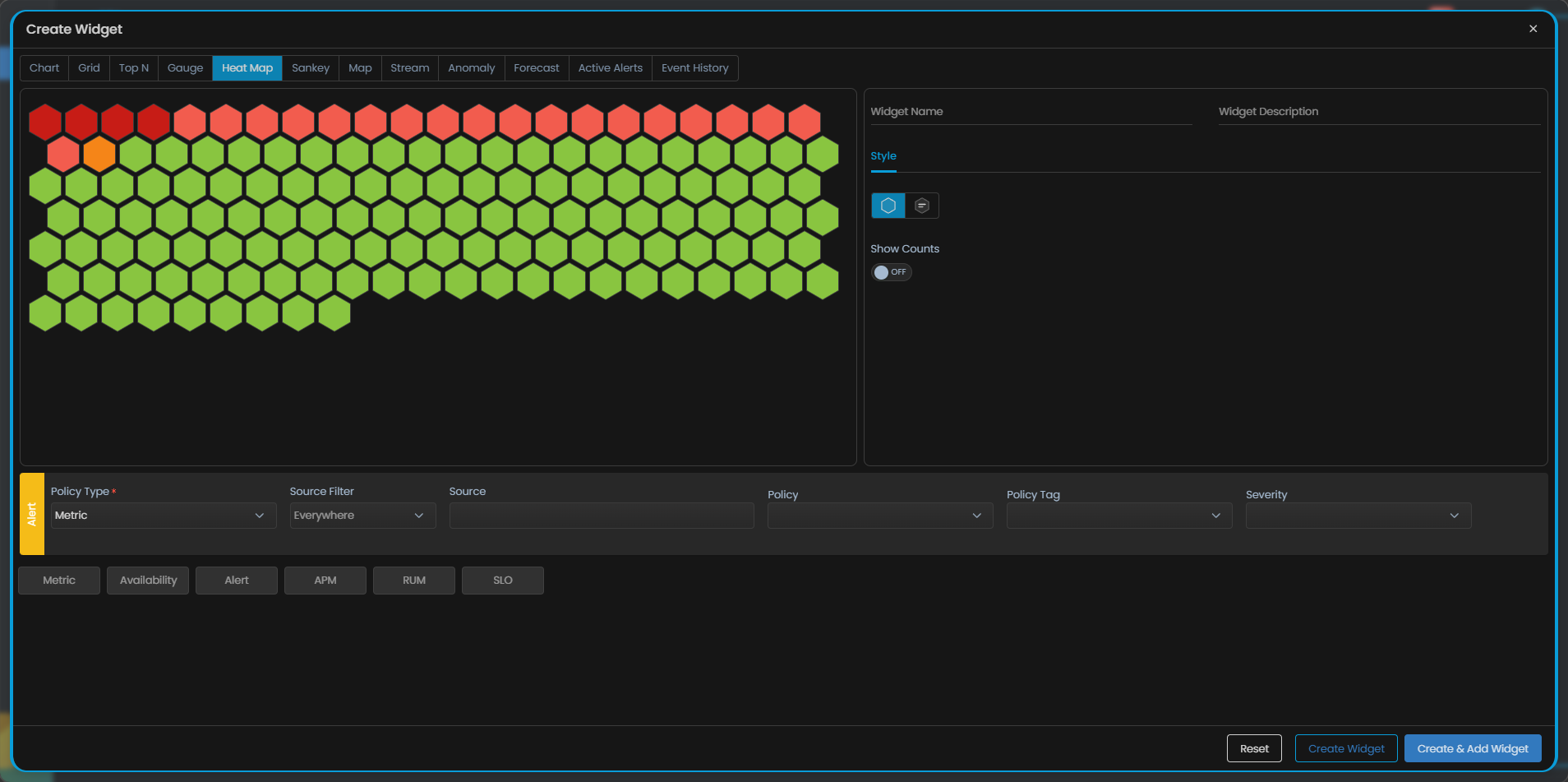Open the Policy Type dropdown
This screenshot has width=1568, height=782.
click(164, 516)
